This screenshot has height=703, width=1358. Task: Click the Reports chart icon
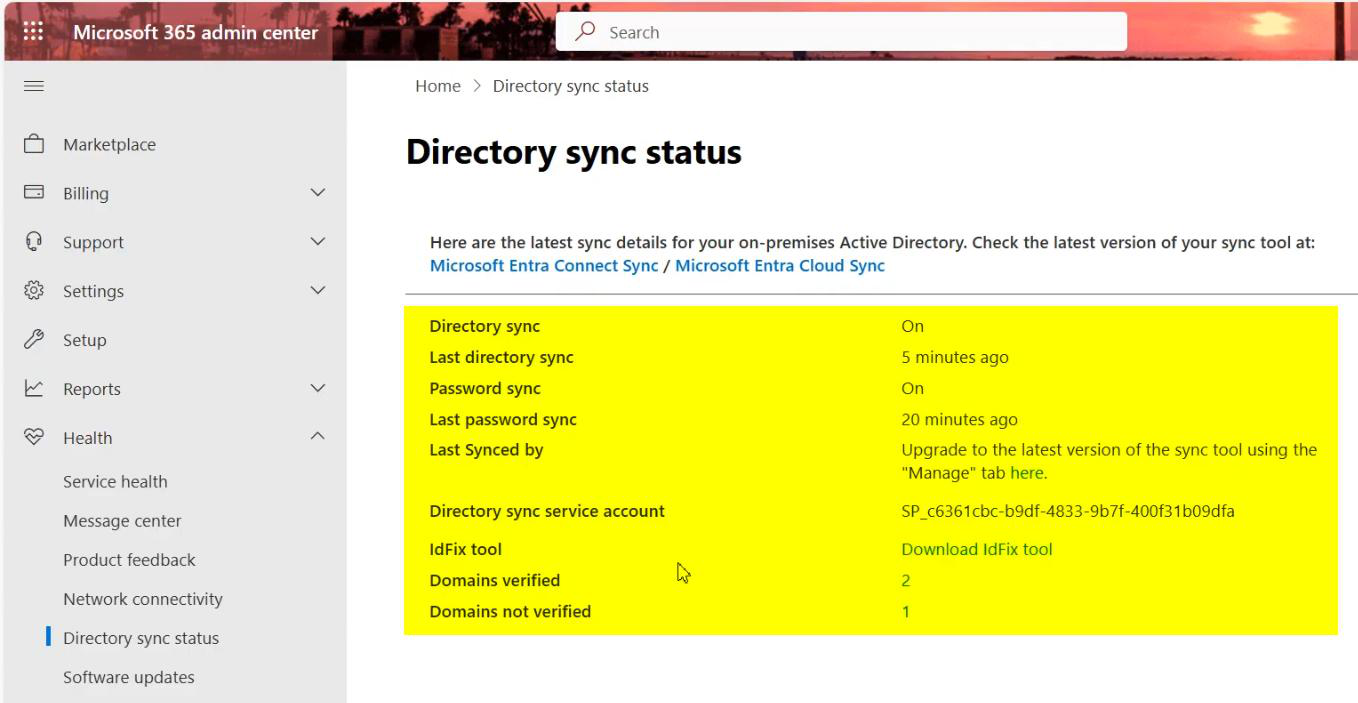(34, 388)
